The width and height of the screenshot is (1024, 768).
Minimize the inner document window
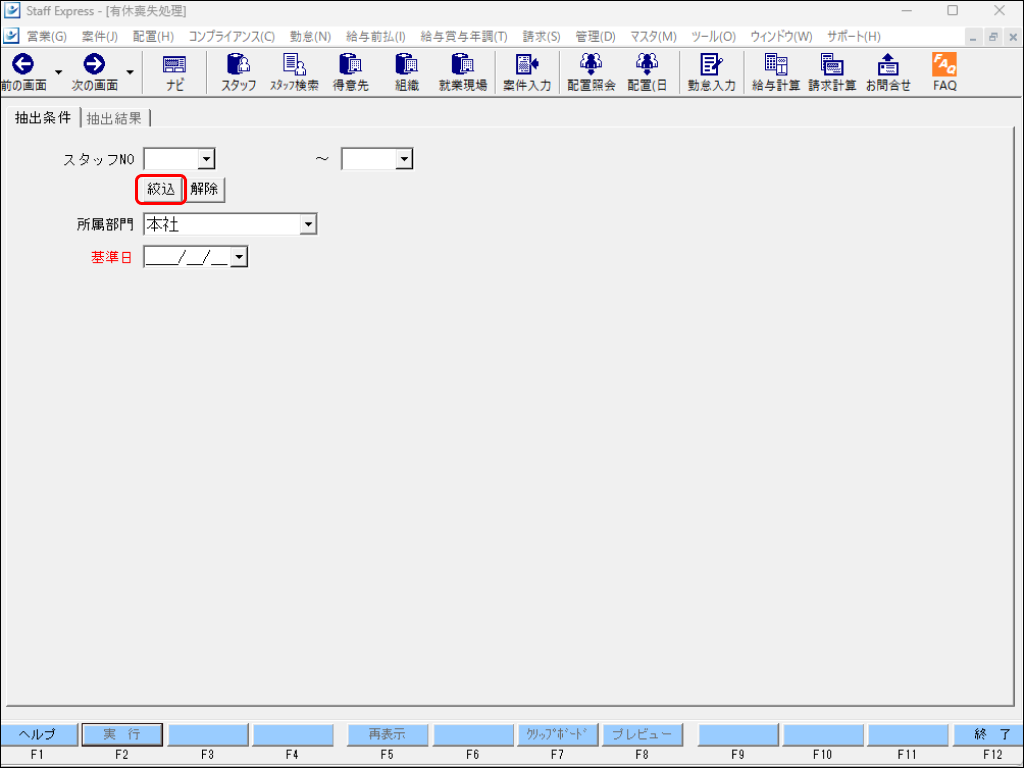pos(973,37)
